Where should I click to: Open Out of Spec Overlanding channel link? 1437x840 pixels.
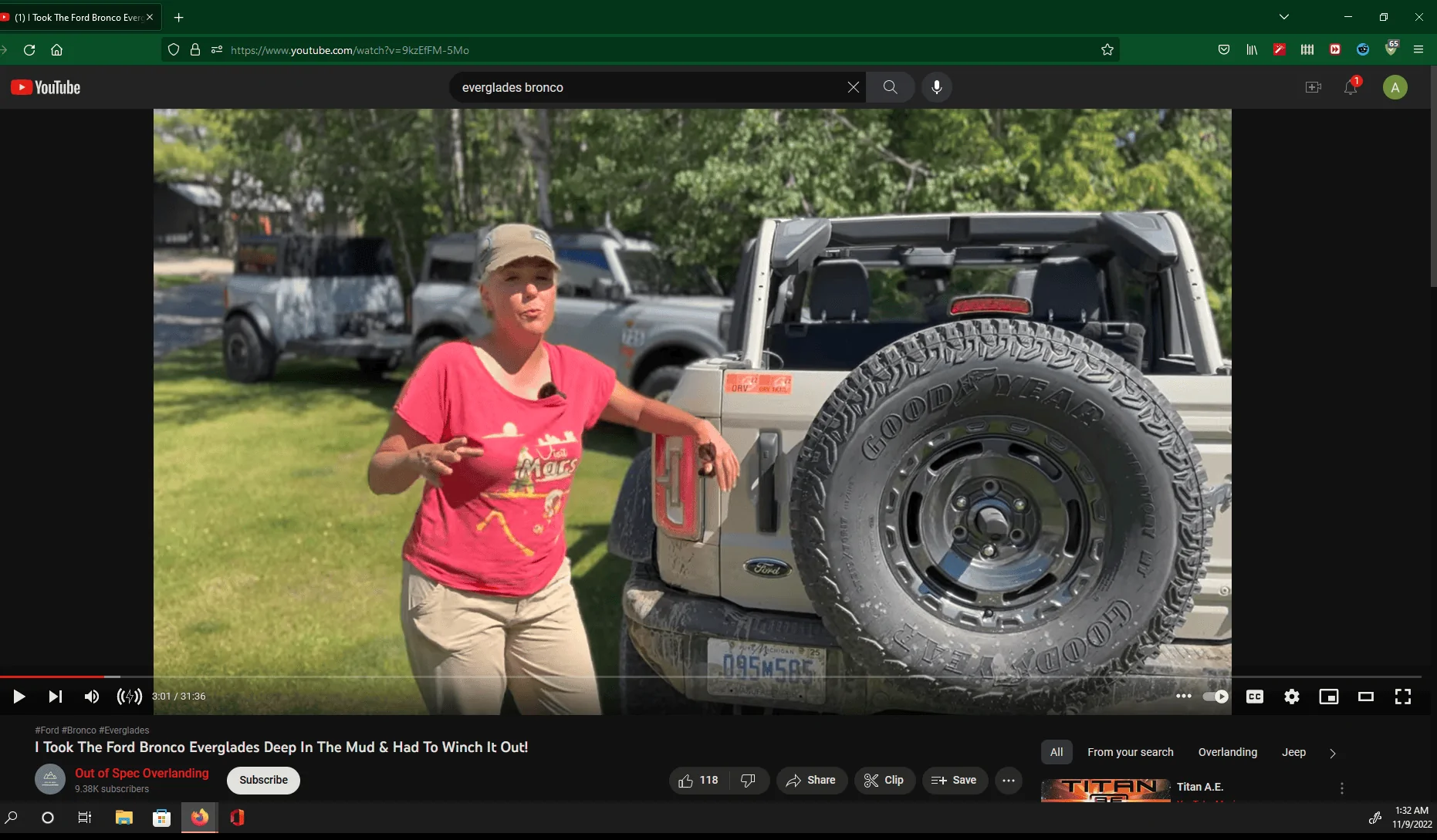click(142, 773)
